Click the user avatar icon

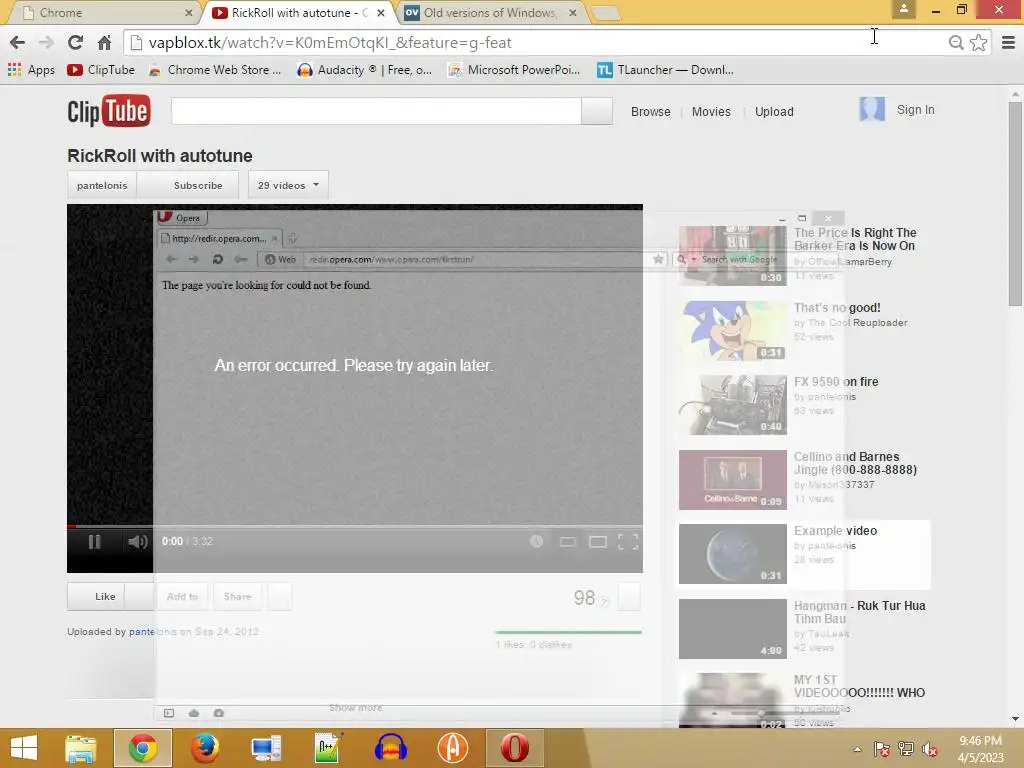pyautogui.click(x=872, y=109)
